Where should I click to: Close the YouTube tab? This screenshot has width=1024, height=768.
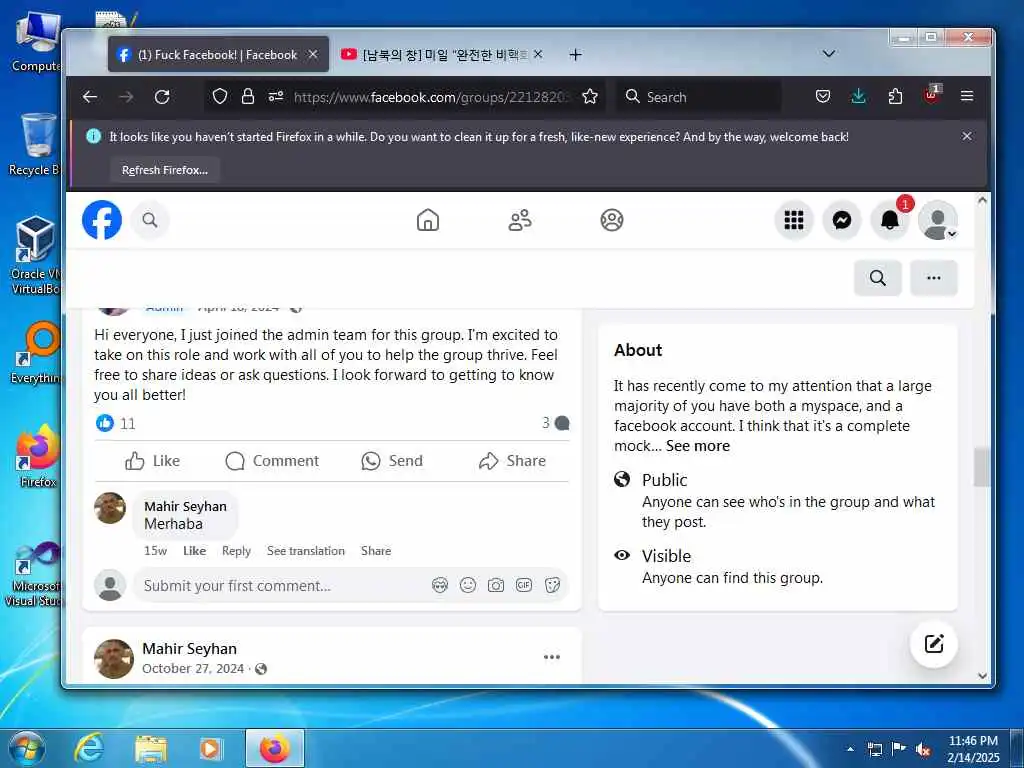click(x=538, y=55)
